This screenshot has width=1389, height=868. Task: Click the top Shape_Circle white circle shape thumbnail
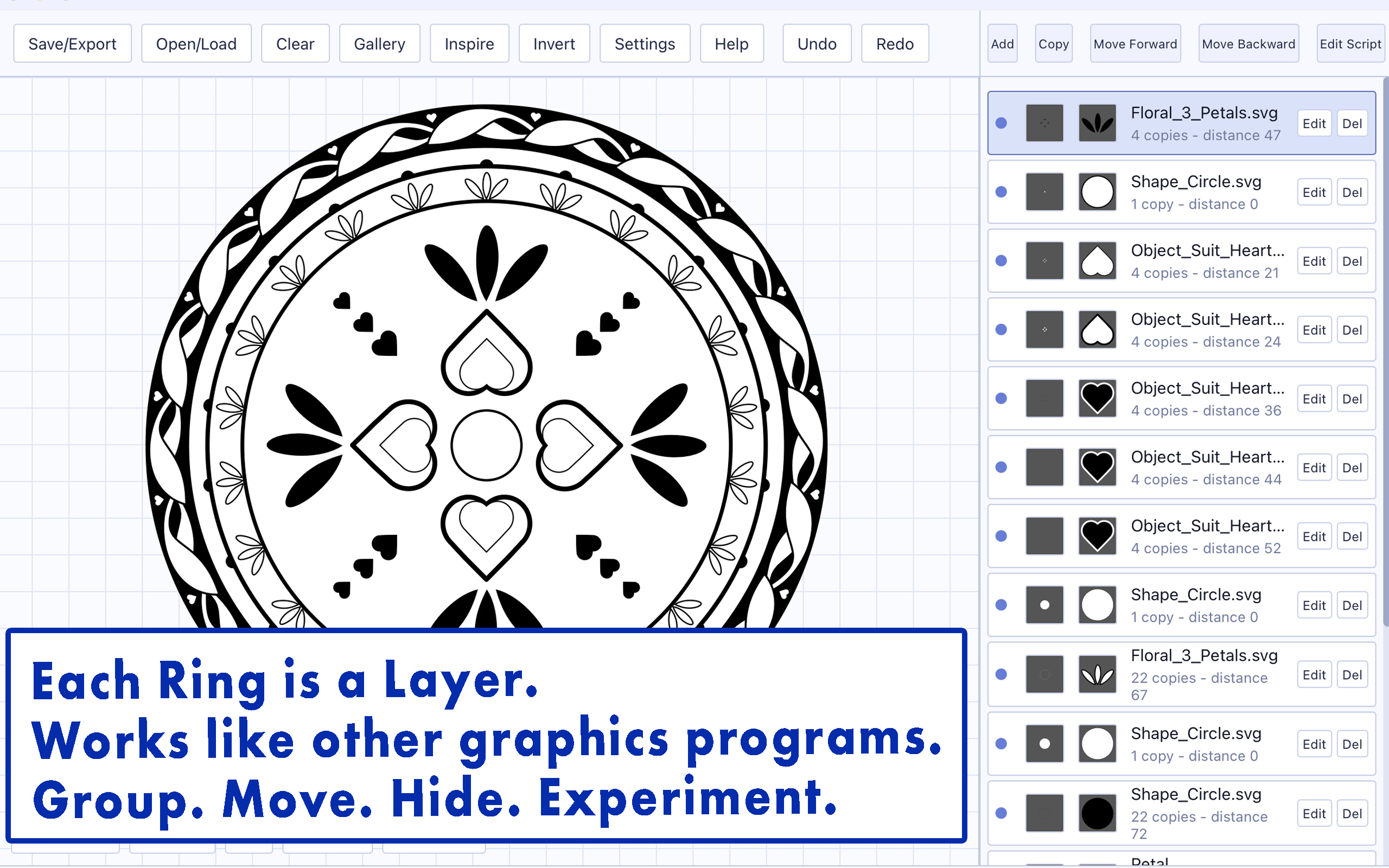point(1097,192)
